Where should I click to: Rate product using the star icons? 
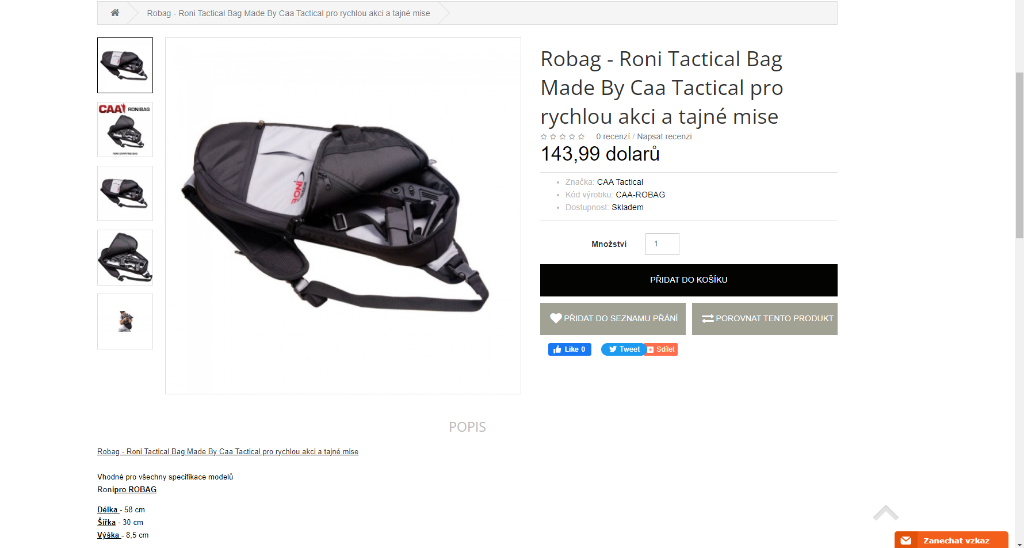coord(562,137)
